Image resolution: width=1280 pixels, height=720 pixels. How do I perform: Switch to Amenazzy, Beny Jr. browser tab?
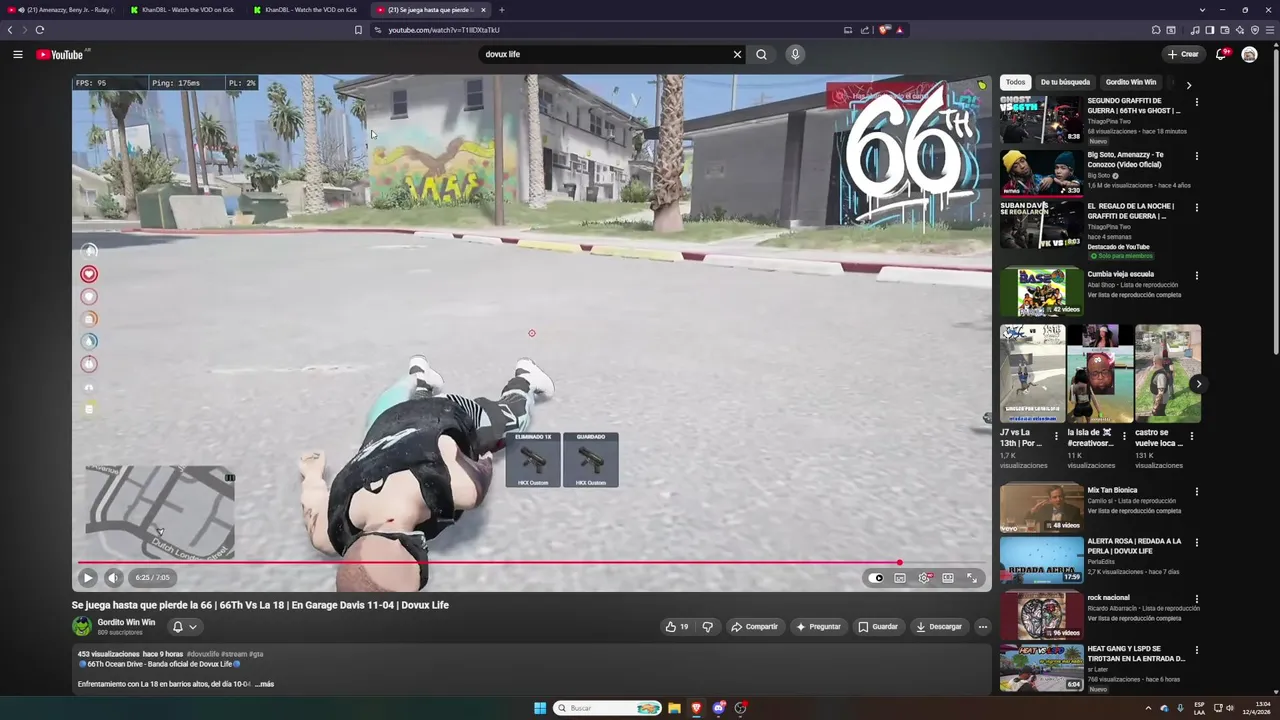click(61, 10)
